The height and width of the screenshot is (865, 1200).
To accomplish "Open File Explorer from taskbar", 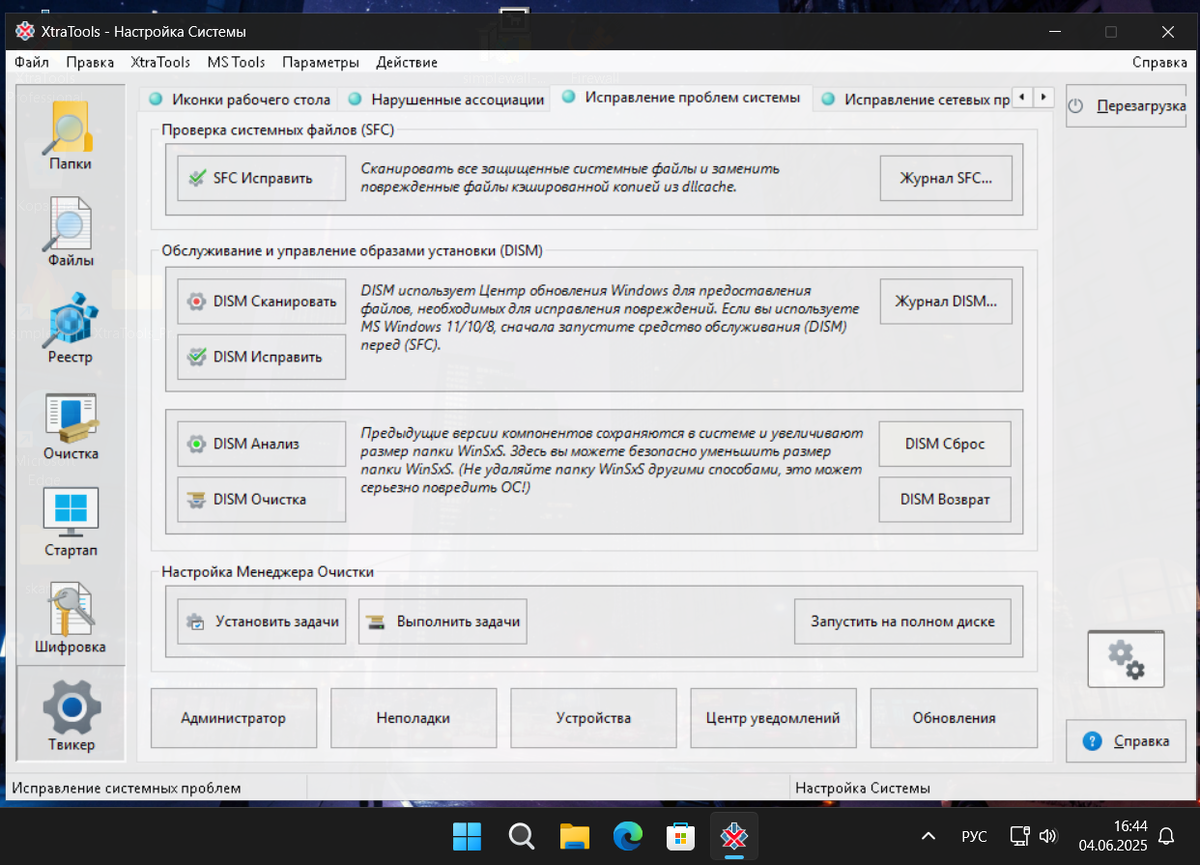I will tap(574, 835).
